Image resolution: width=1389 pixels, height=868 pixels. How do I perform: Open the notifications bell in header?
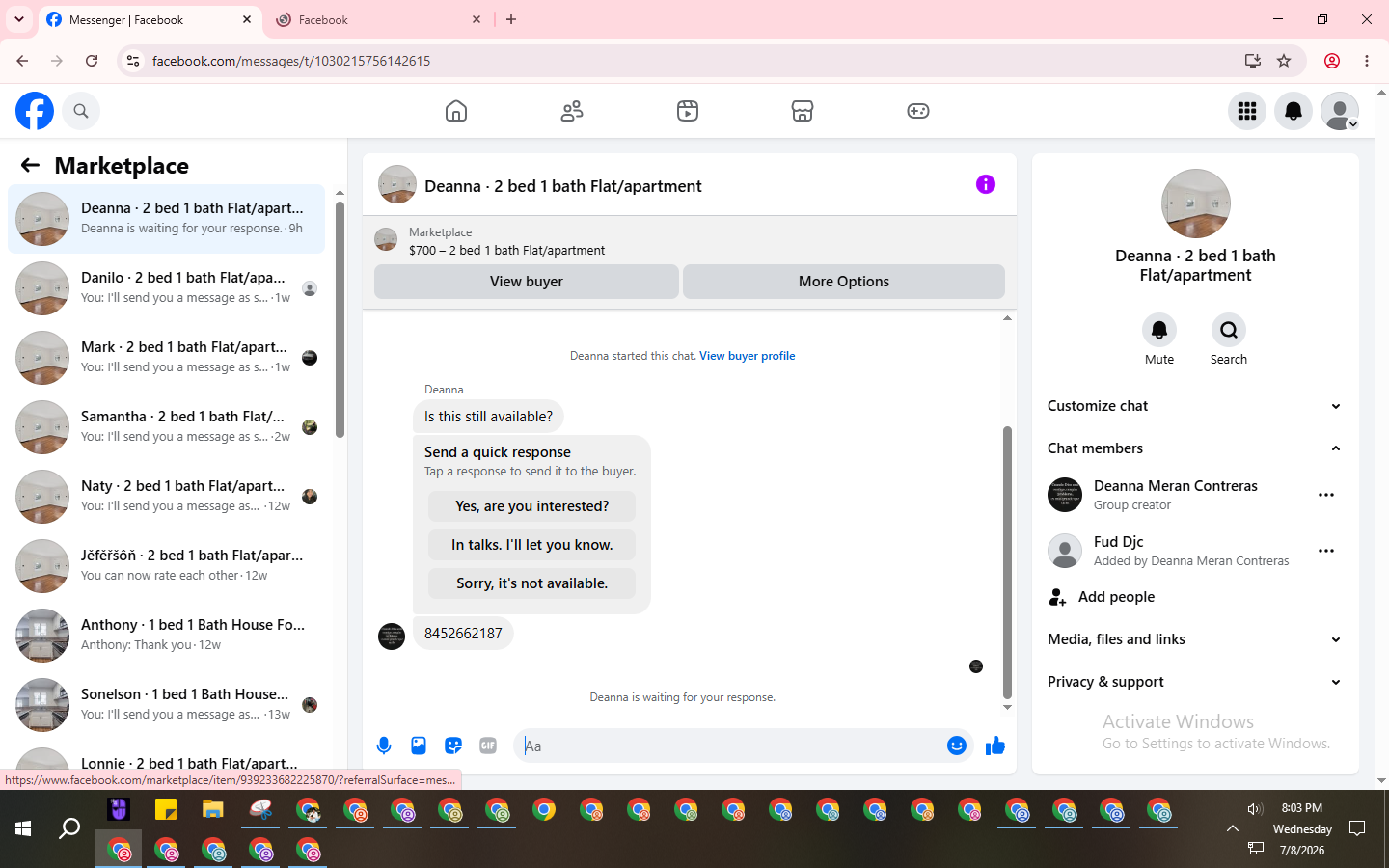pyautogui.click(x=1294, y=111)
